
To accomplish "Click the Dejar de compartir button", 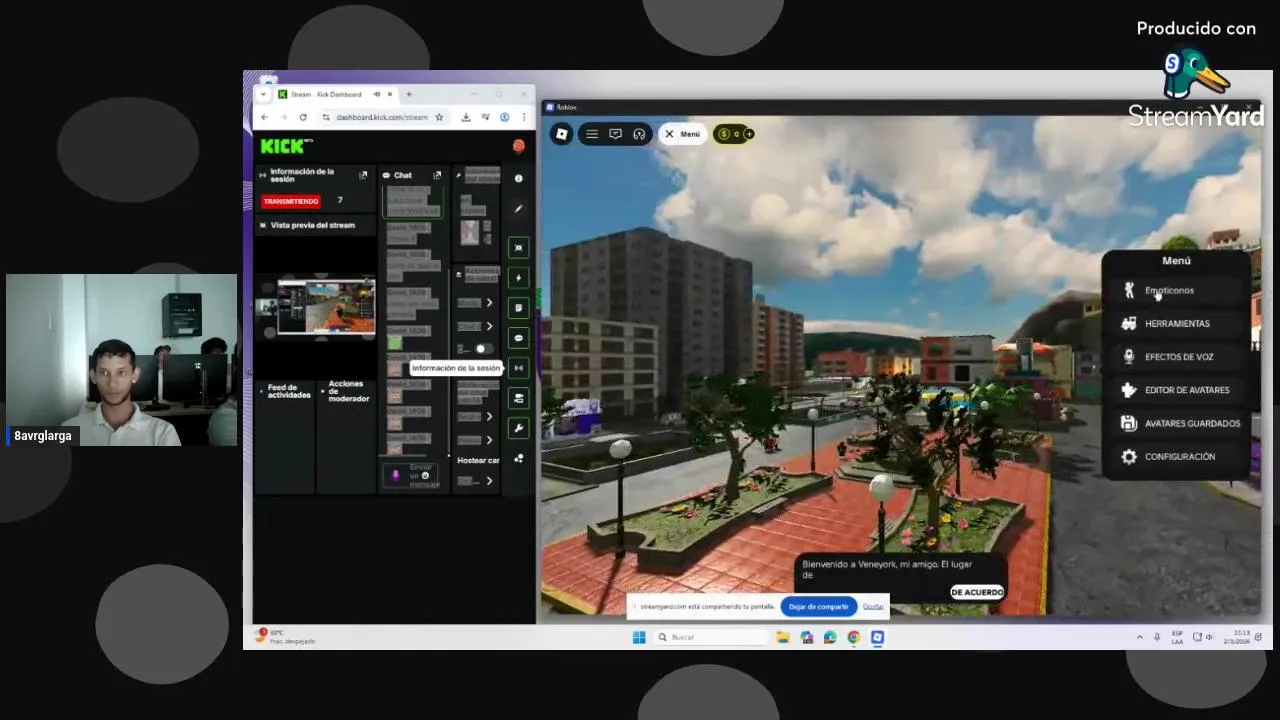I will (818, 607).
